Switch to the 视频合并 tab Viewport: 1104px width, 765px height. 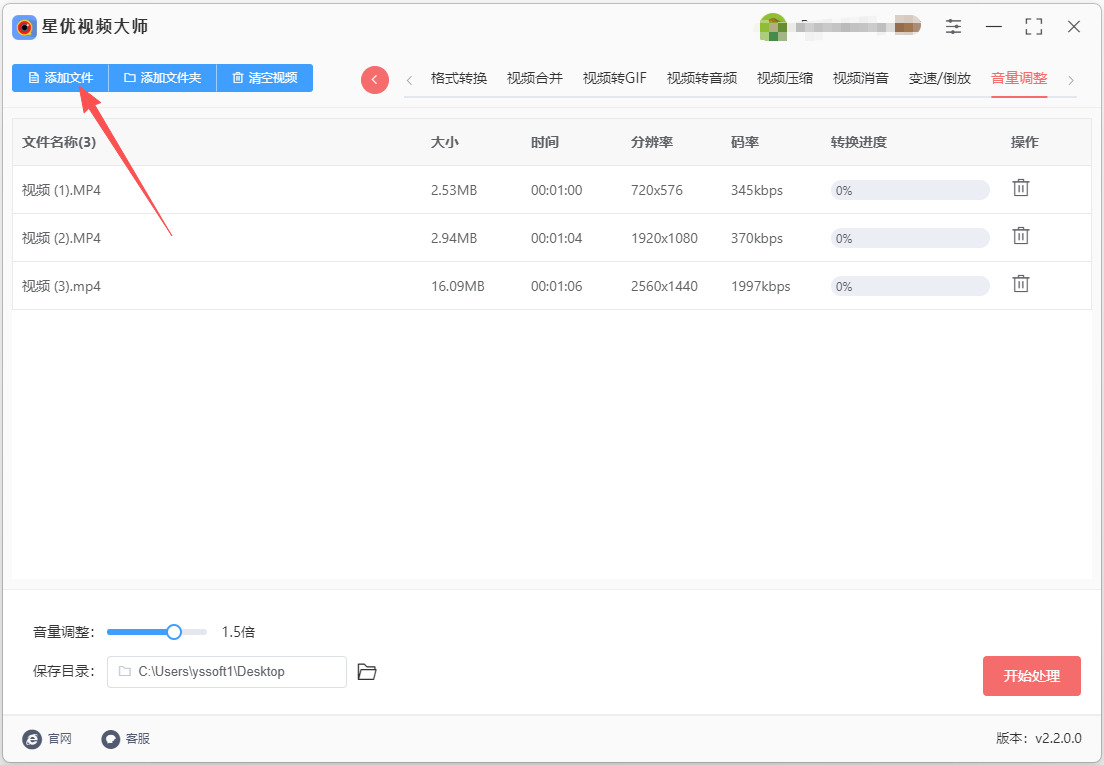click(x=535, y=78)
